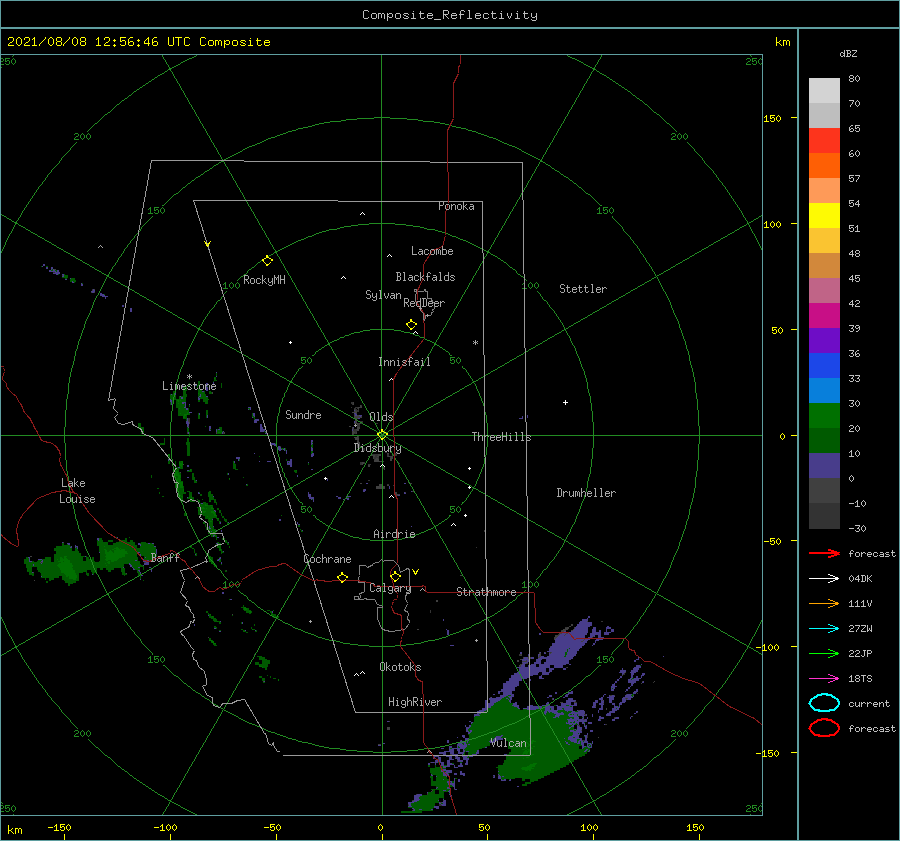Click the Strathmore label
Viewport: 900px width, 841px height.
(x=486, y=592)
